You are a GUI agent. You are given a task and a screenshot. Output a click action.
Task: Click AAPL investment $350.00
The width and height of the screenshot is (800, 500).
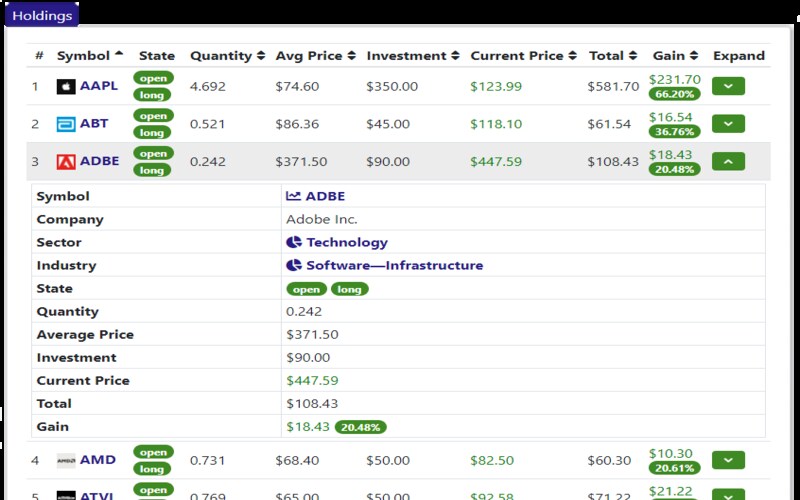click(x=392, y=86)
